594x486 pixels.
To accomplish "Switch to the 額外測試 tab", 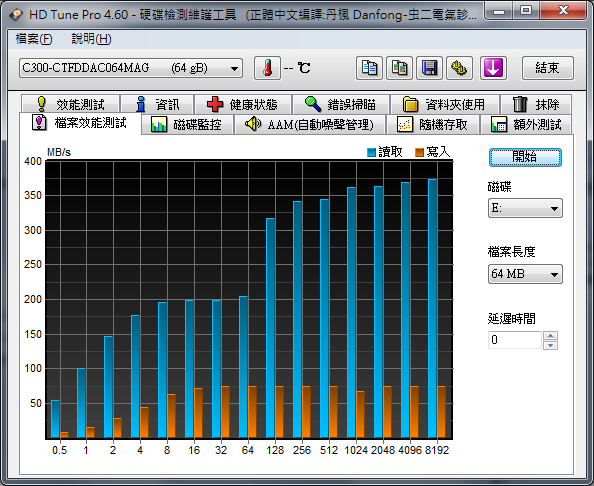I will point(527,124).
